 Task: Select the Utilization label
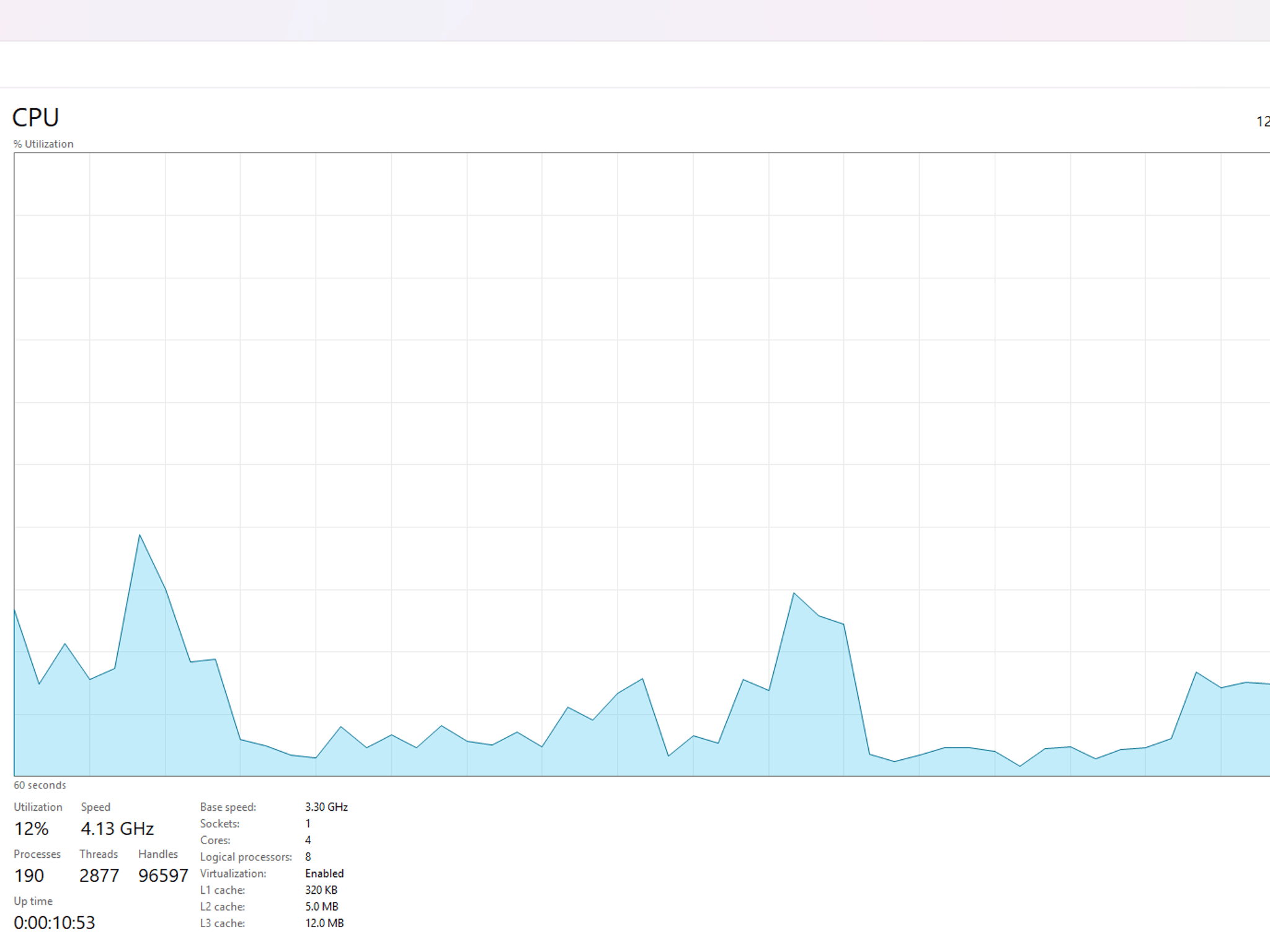[38, 807]
